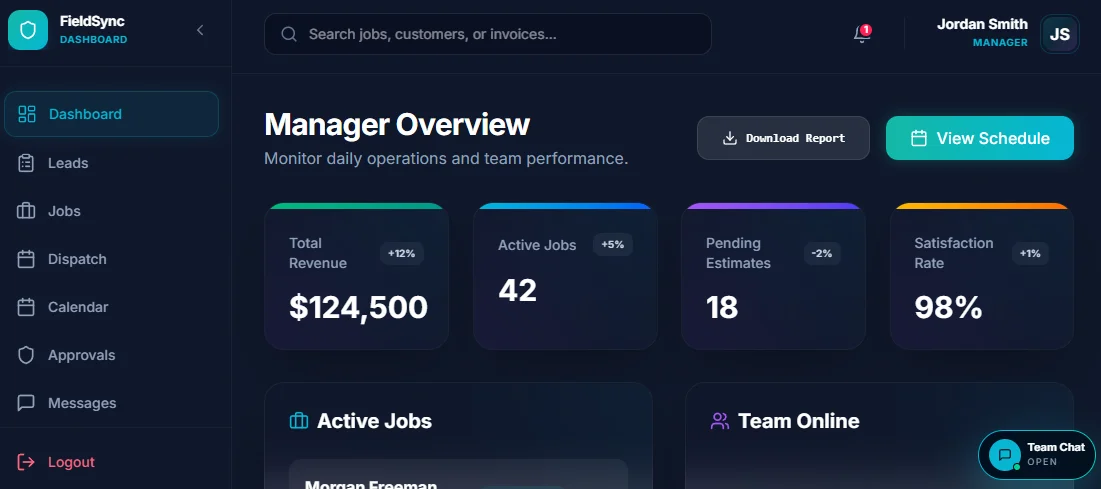Click the FieldSync brand name
The image size is (1101, 489).
pyautogui.click(x=92, y=22)
